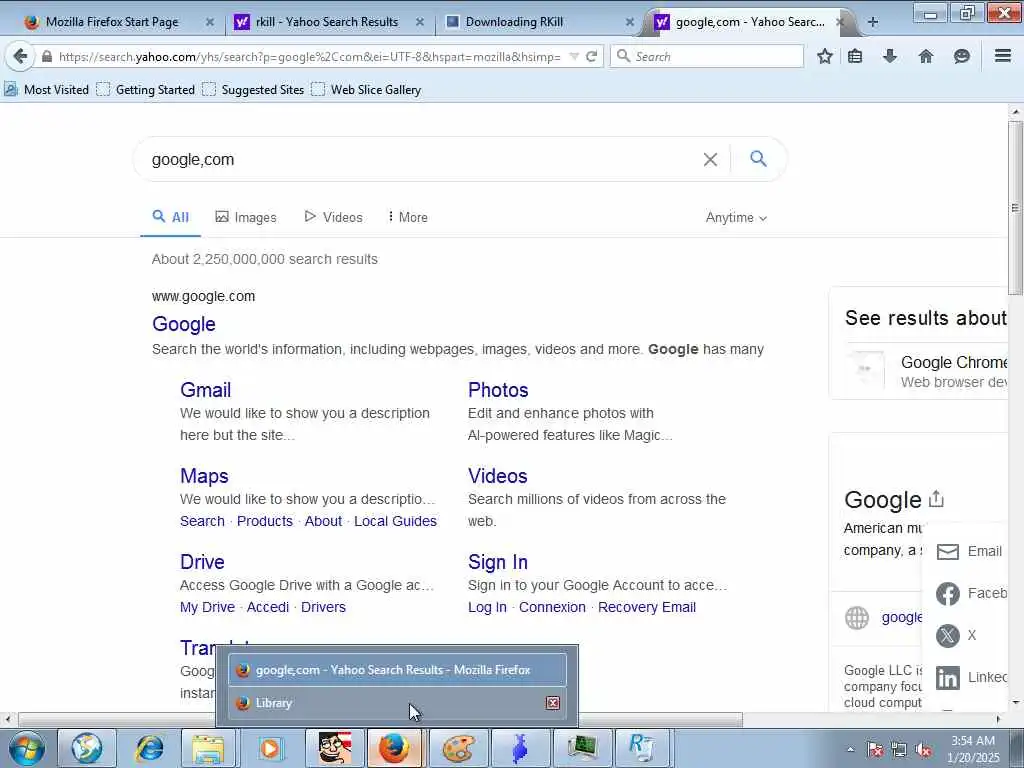The height and width of the screenshot is (768, 1024).
Task: Click the taskbar clock showing 3:54 AM
Action: 972,748
